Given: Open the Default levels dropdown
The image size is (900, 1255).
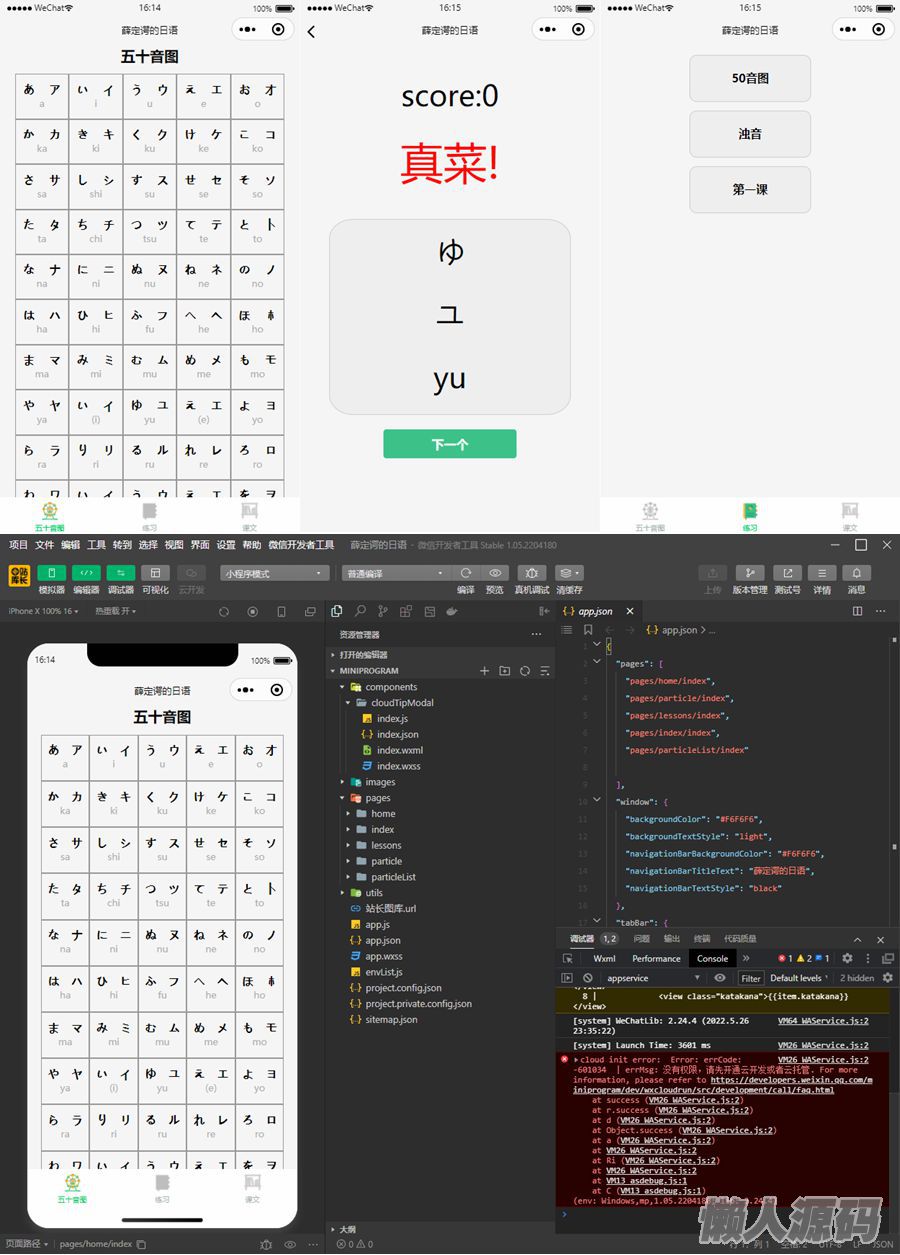Looking at the screenshot, I should pos(799,978).
